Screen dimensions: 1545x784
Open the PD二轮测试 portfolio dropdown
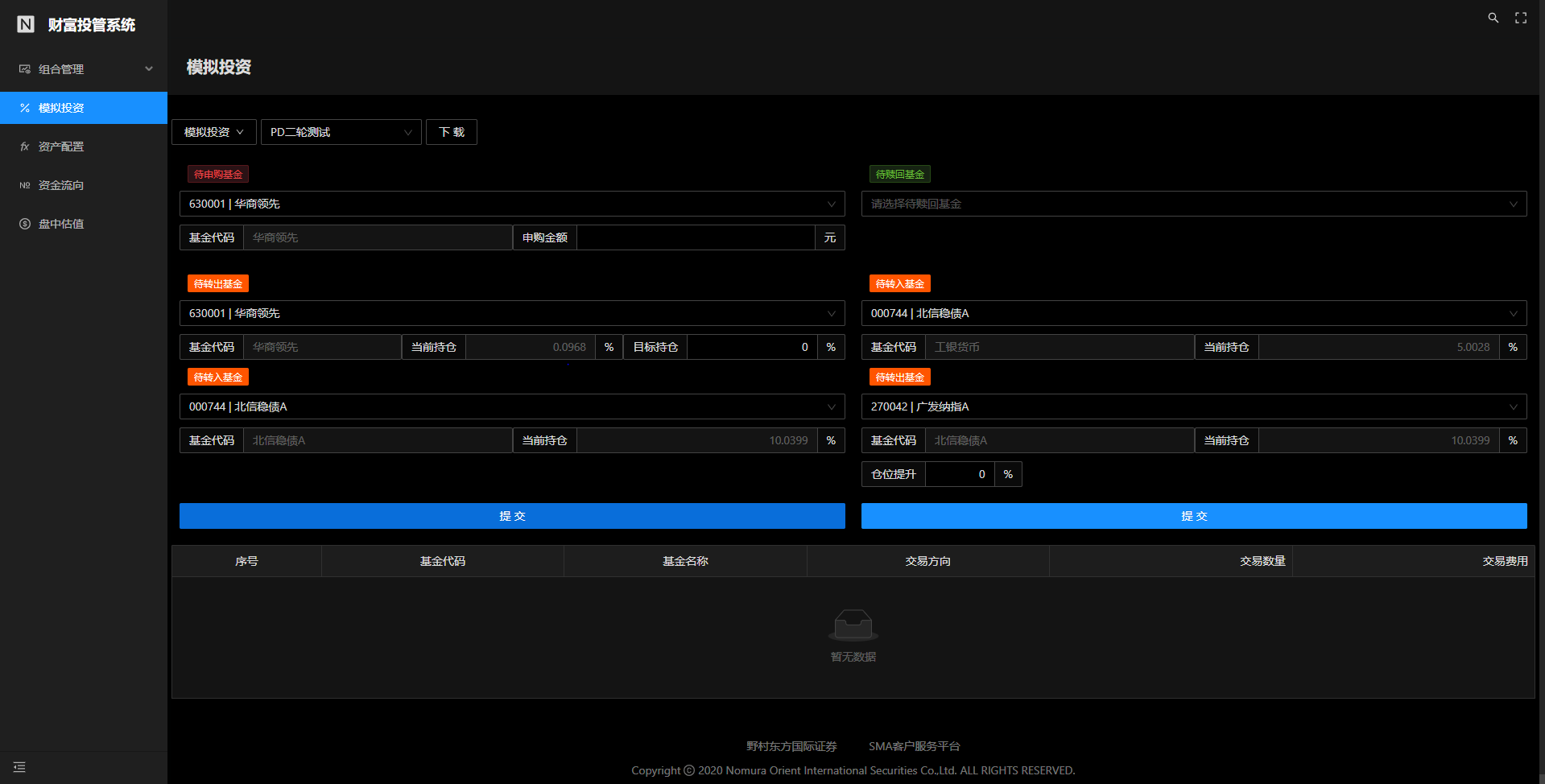(x=341, y=131)
